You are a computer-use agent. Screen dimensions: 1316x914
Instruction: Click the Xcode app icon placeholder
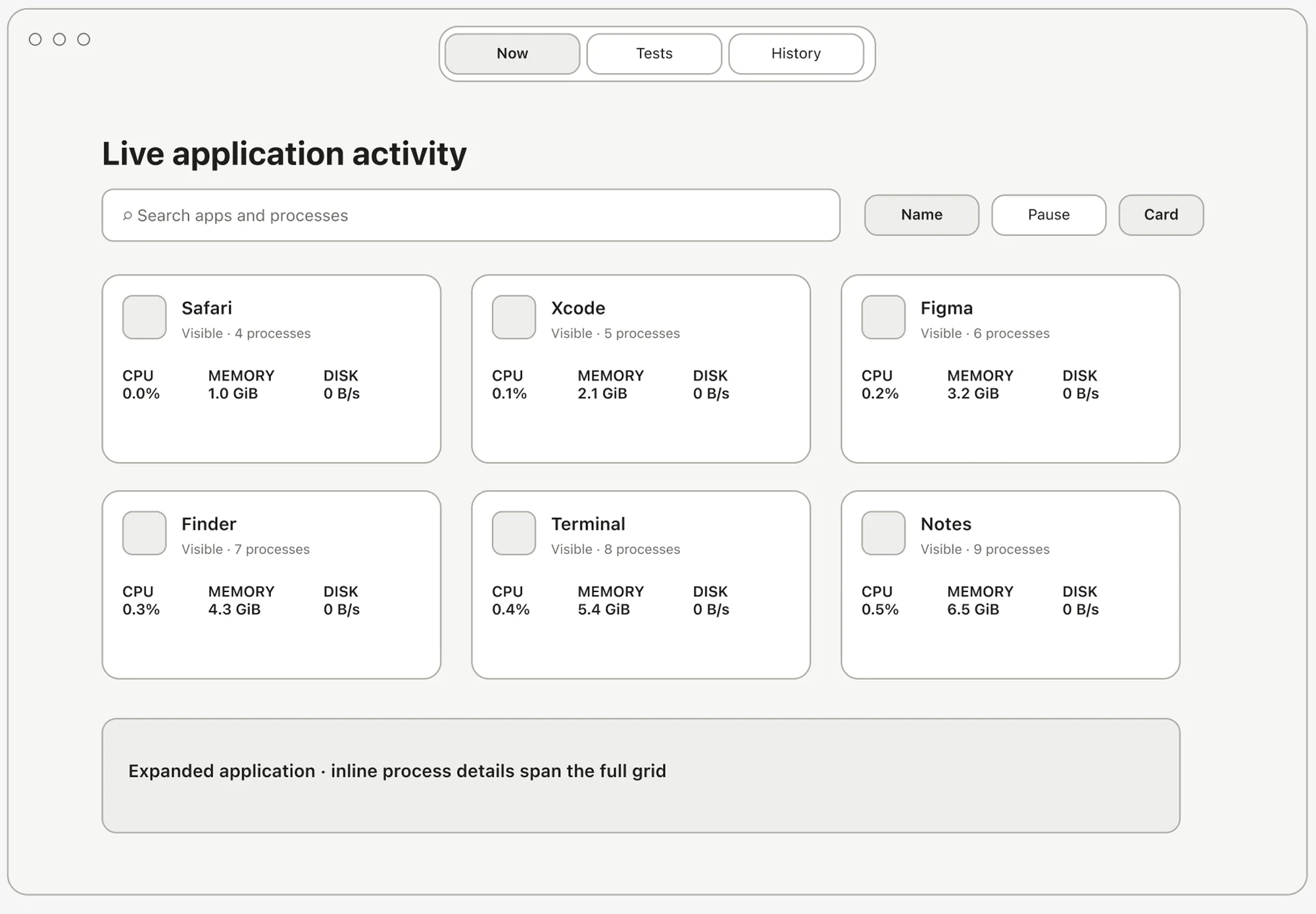514,317
